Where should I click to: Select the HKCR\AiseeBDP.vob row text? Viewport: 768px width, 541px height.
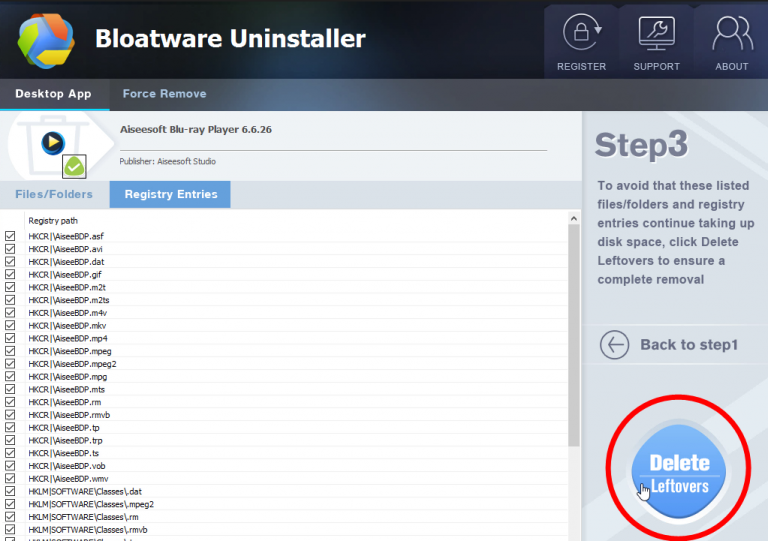[x=67, y=466]
